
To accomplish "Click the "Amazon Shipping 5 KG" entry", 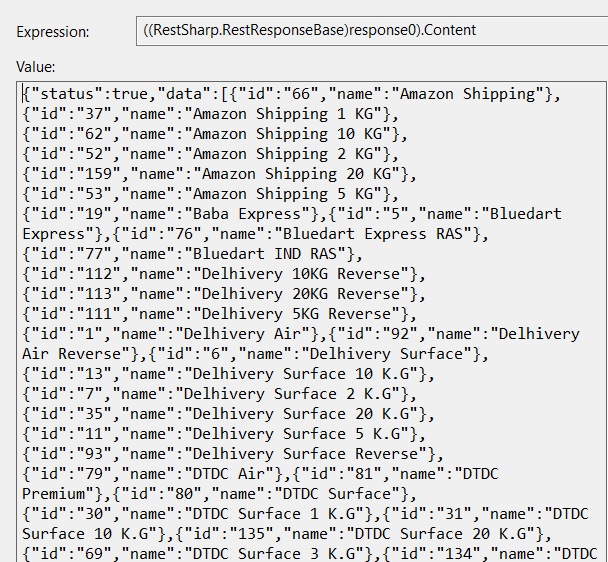I will (210, 194).
